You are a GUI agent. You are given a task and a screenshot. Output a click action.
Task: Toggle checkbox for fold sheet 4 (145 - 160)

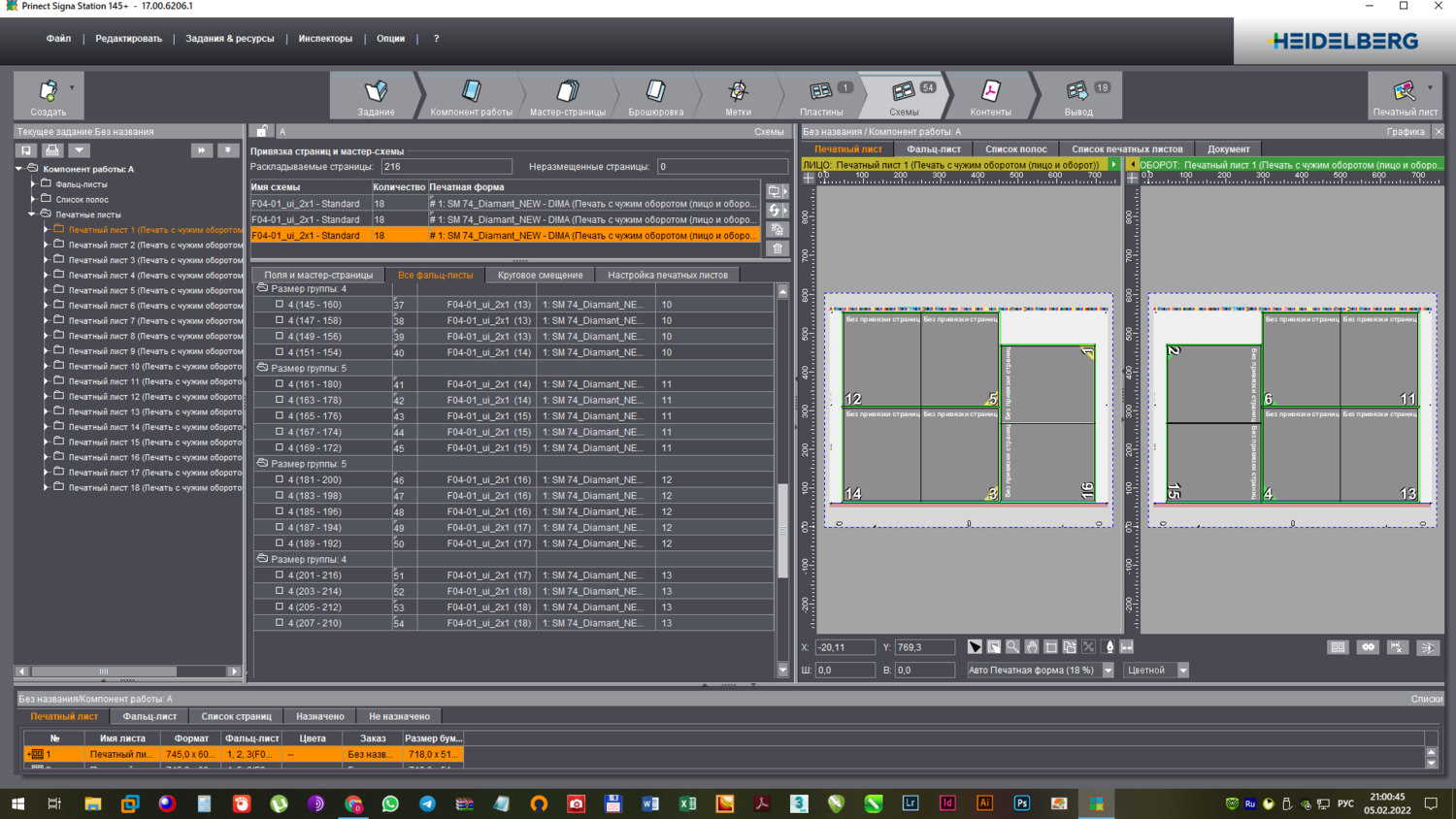point(280,305)
